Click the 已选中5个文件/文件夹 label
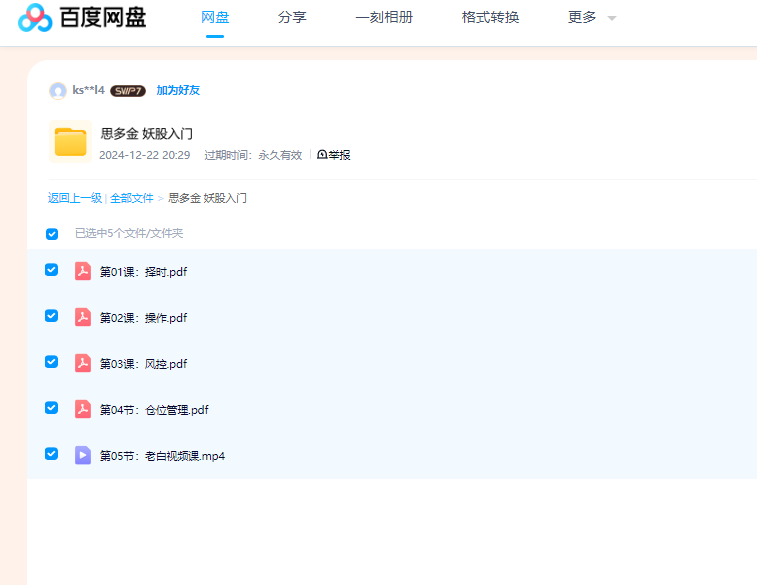Viewport: 757px width, 585px height. click(129, 234)
